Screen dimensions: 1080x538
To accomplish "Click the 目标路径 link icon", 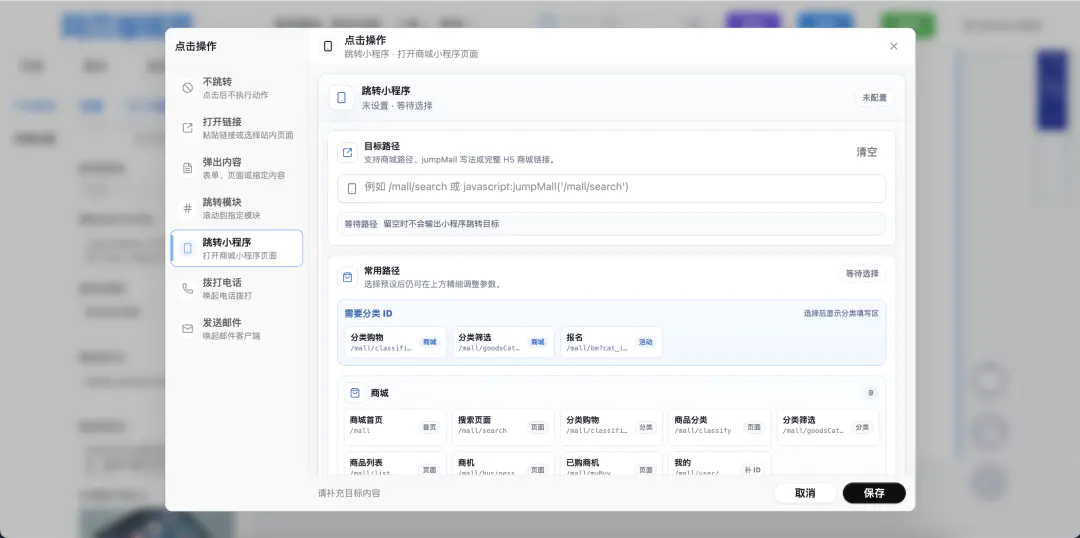I will (x=348, y=152).
